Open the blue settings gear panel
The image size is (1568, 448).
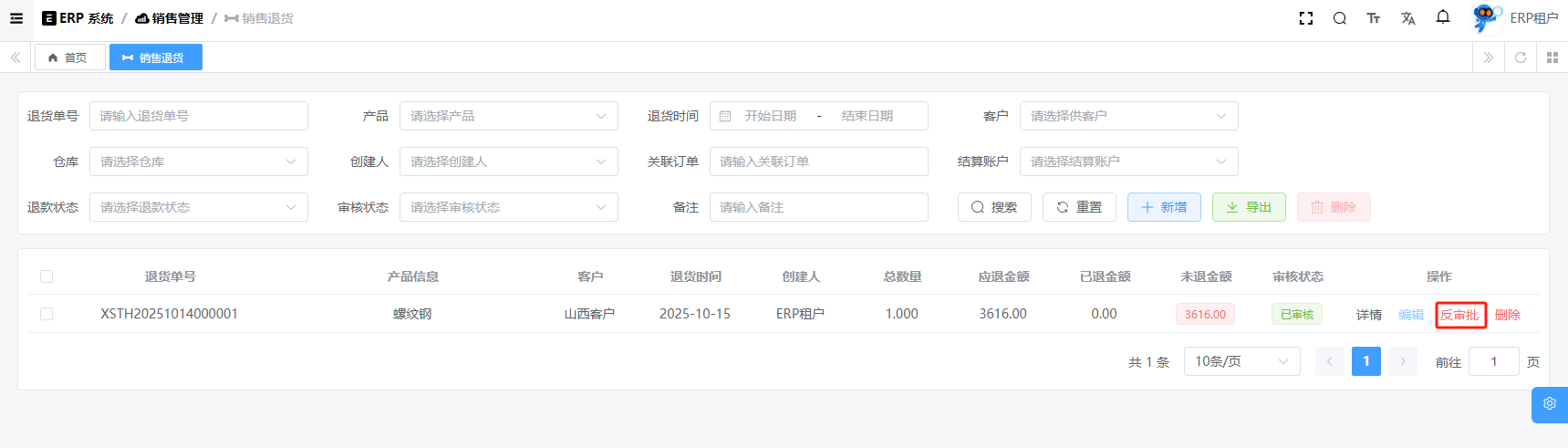tap(1549, 404)
